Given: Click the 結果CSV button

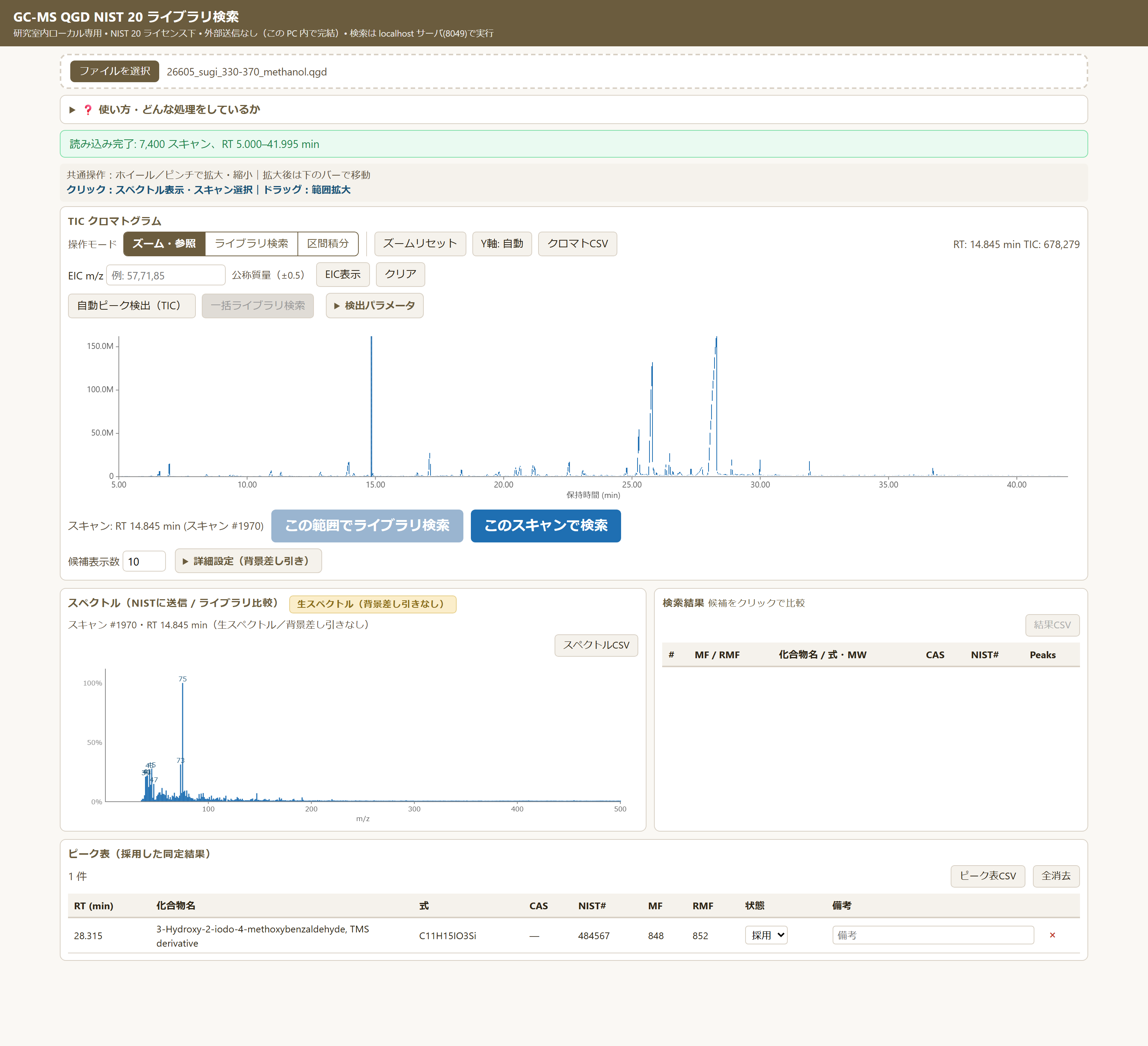Looking at the screenshot, I should coord(1052,625).
